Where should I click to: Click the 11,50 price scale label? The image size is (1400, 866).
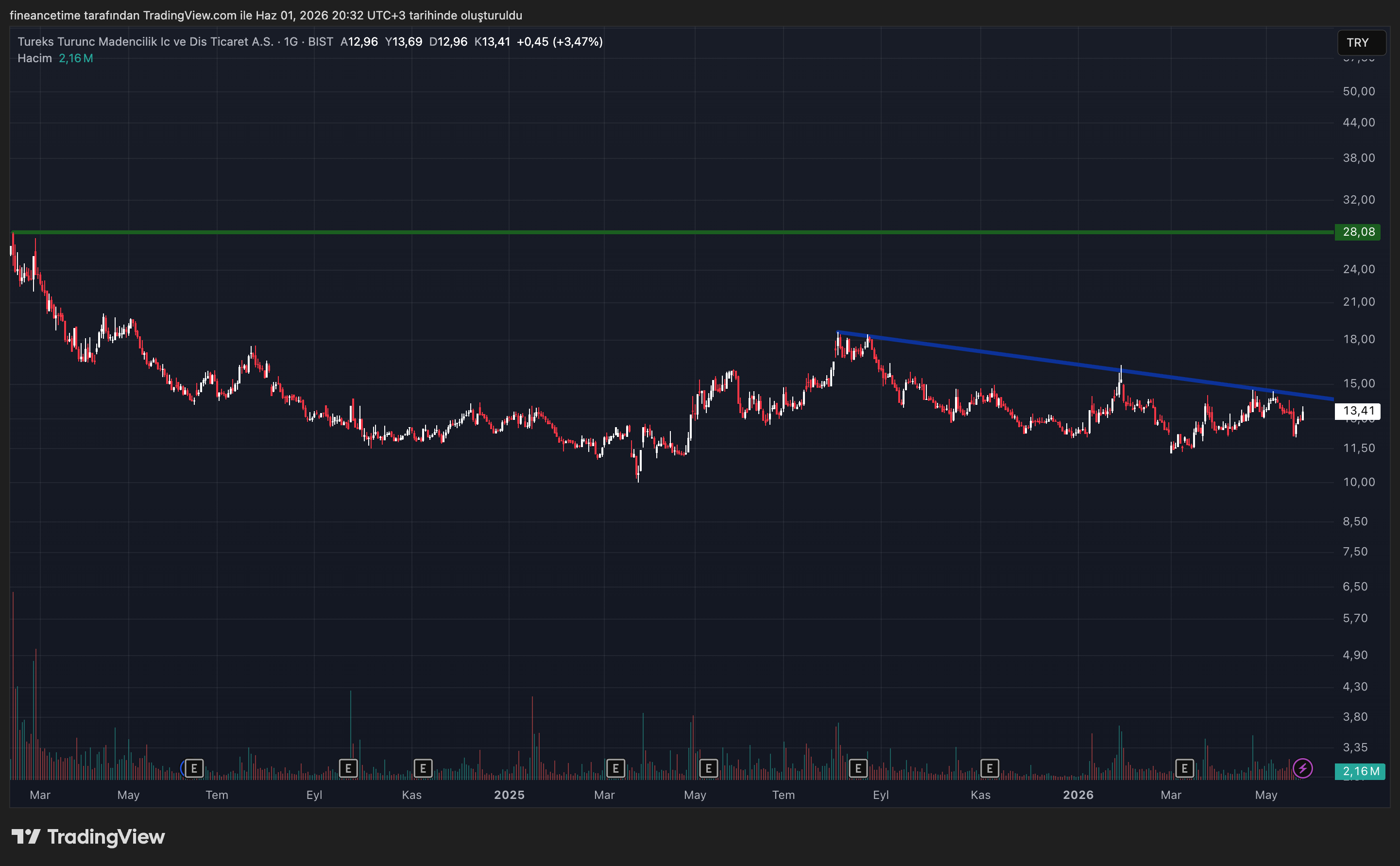point(1359,449)
